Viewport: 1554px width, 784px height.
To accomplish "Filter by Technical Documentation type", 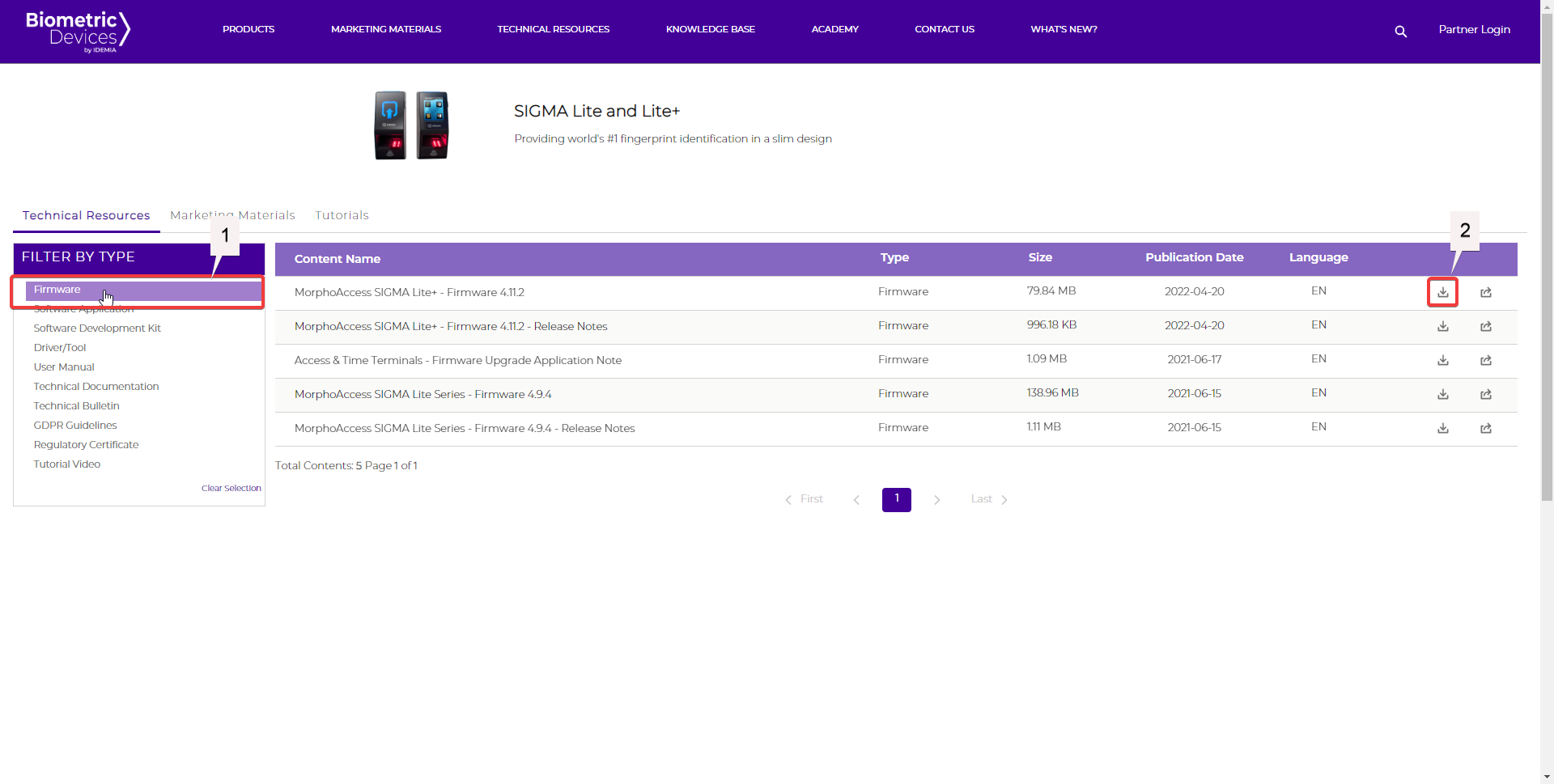I will tap(96, 387).
